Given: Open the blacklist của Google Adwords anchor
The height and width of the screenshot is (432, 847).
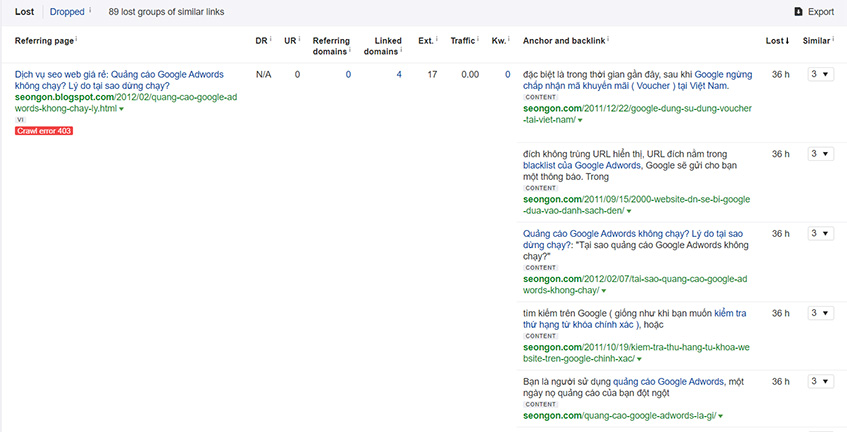Looking at the screenshot, I should click(x=582, y=165).
